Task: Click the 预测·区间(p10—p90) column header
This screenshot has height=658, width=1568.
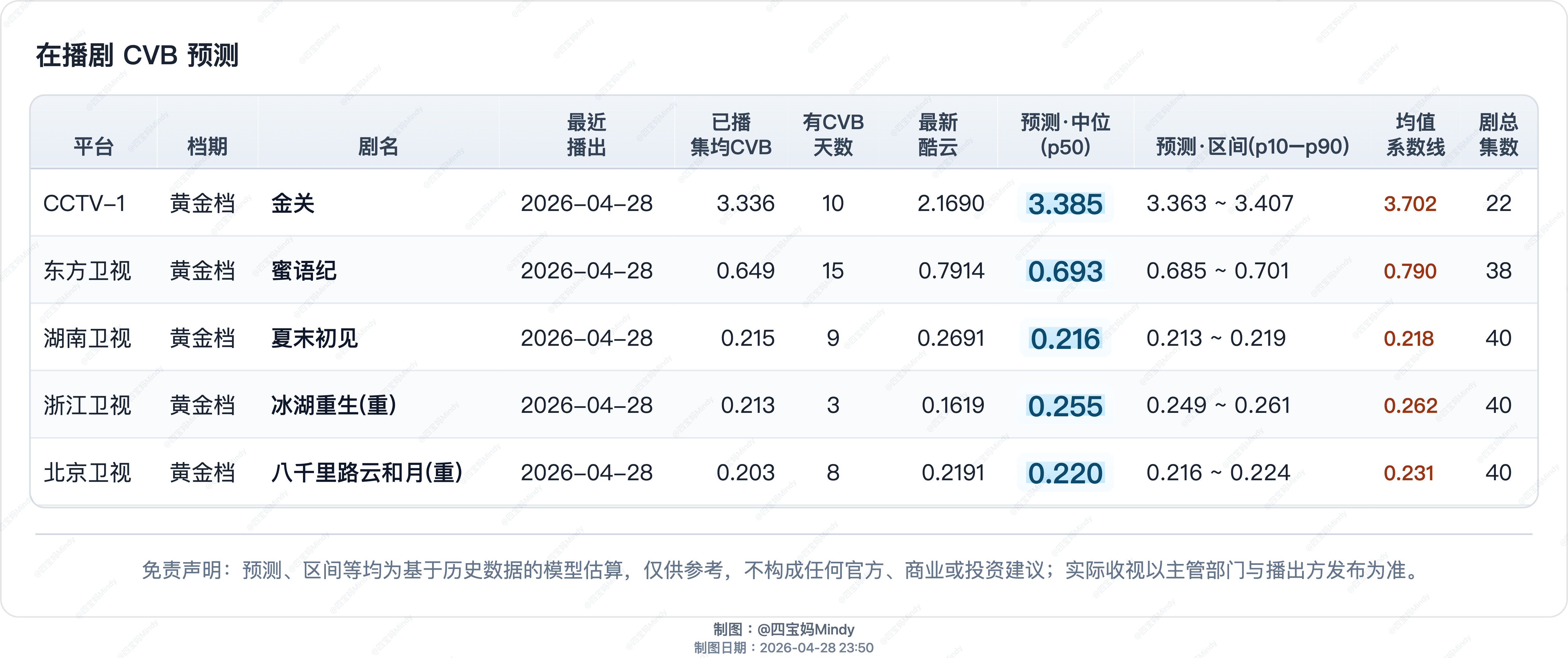Action: (1253, 147)
